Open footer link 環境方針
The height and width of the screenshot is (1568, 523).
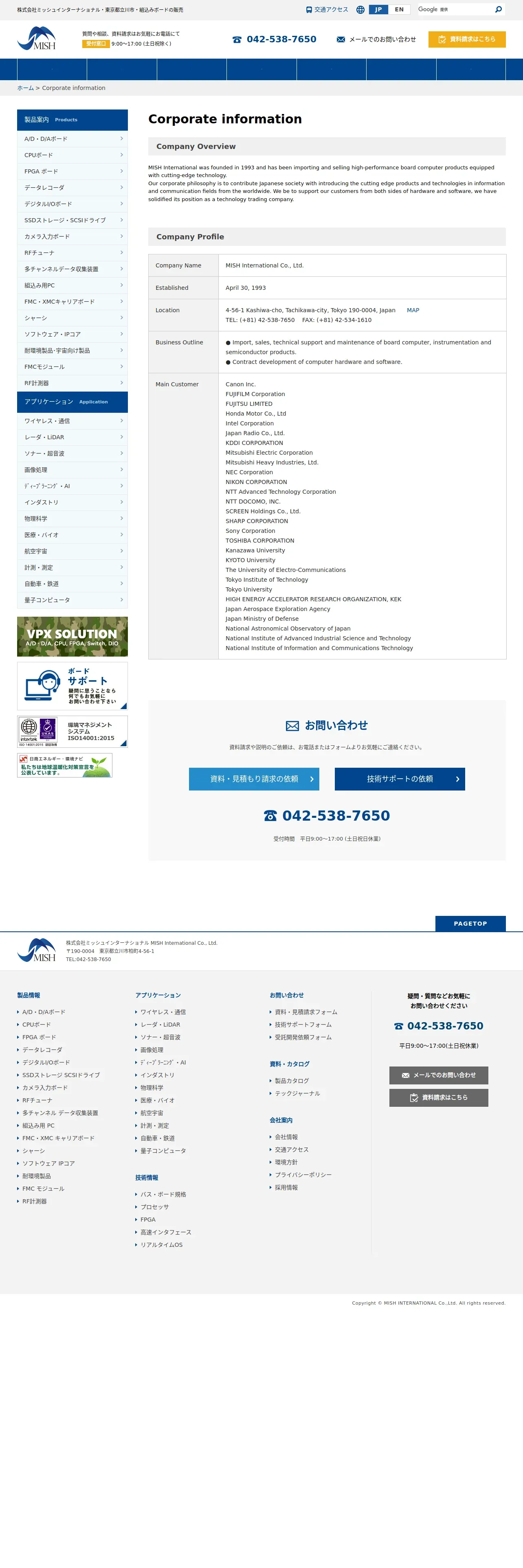pyautogui.click(x=286, y=1163)
